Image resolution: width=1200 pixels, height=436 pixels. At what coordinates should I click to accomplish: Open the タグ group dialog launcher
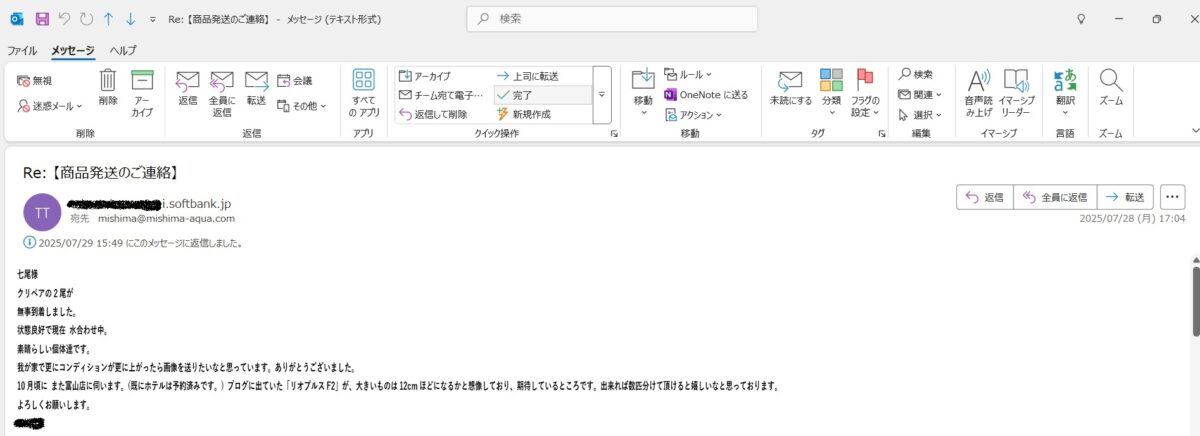click(884, 133)
